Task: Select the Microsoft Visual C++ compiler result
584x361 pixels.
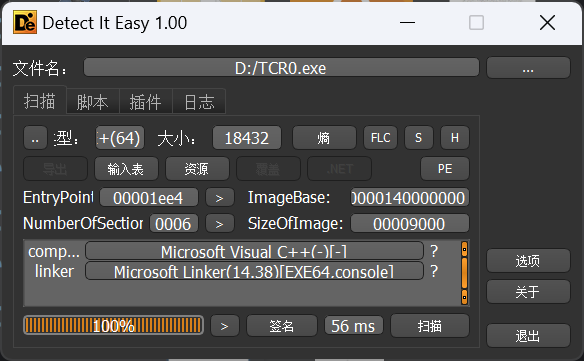Action: tap(254, 251)
